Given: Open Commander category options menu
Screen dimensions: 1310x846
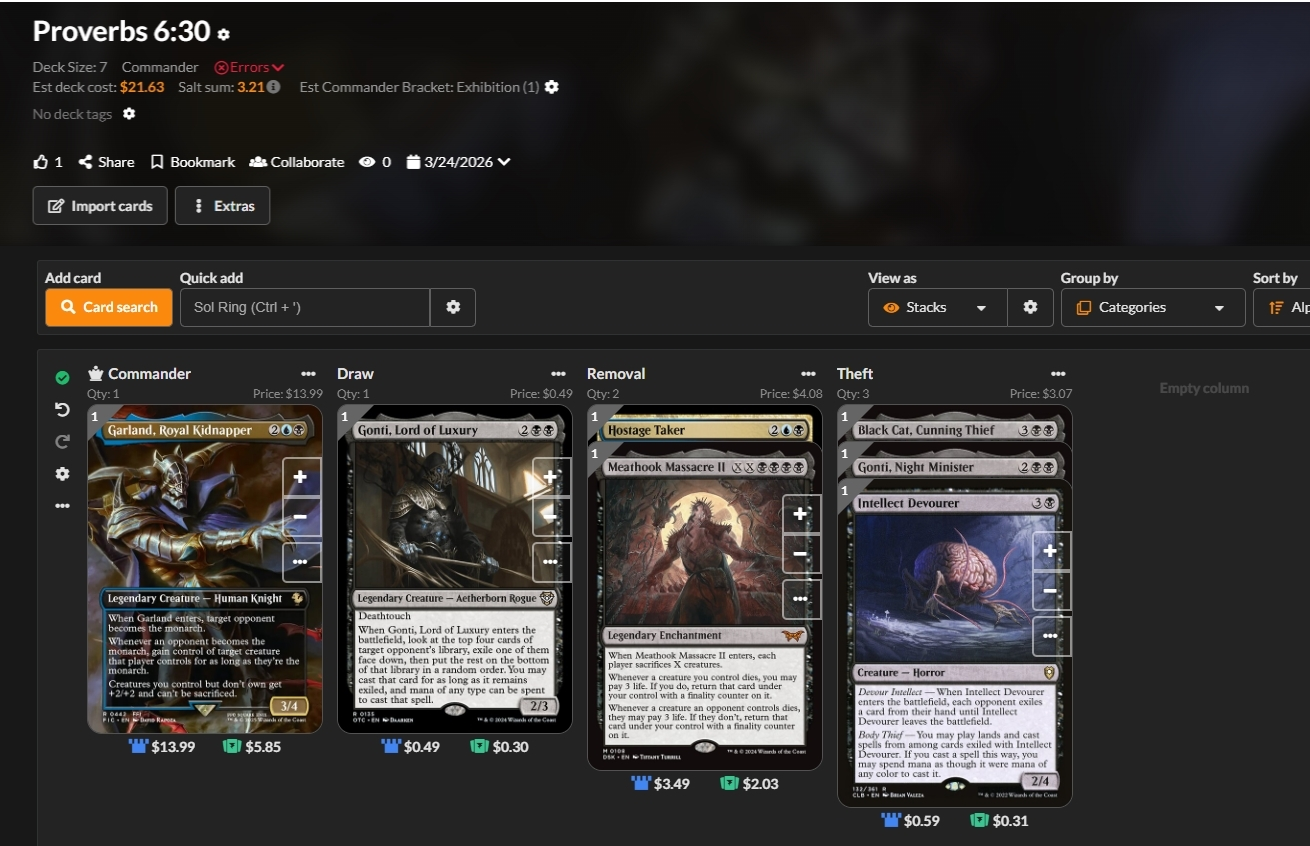Looking at the screenshot, I should pos(308,374).
